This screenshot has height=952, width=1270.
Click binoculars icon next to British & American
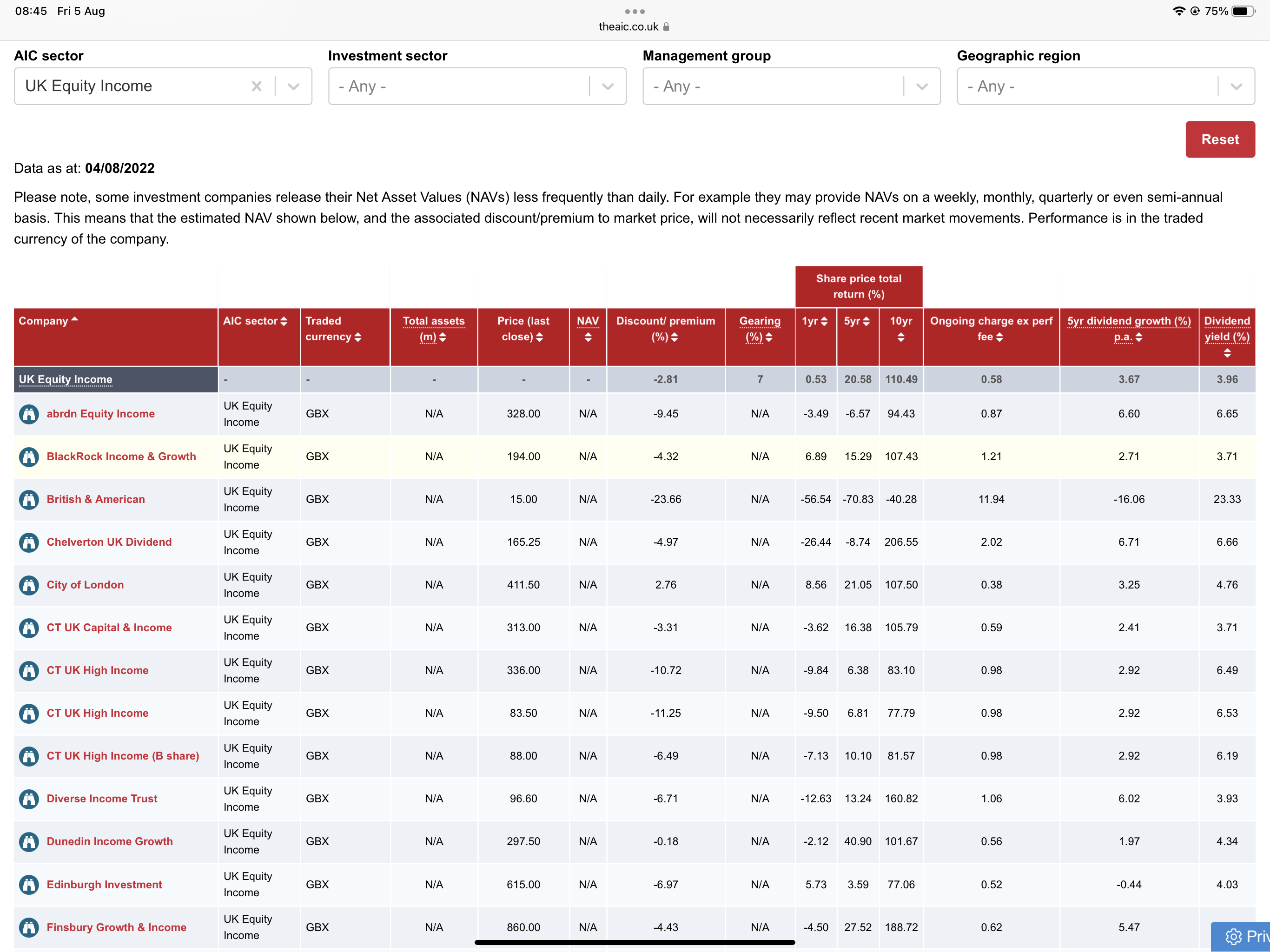(x=29, y=500)
